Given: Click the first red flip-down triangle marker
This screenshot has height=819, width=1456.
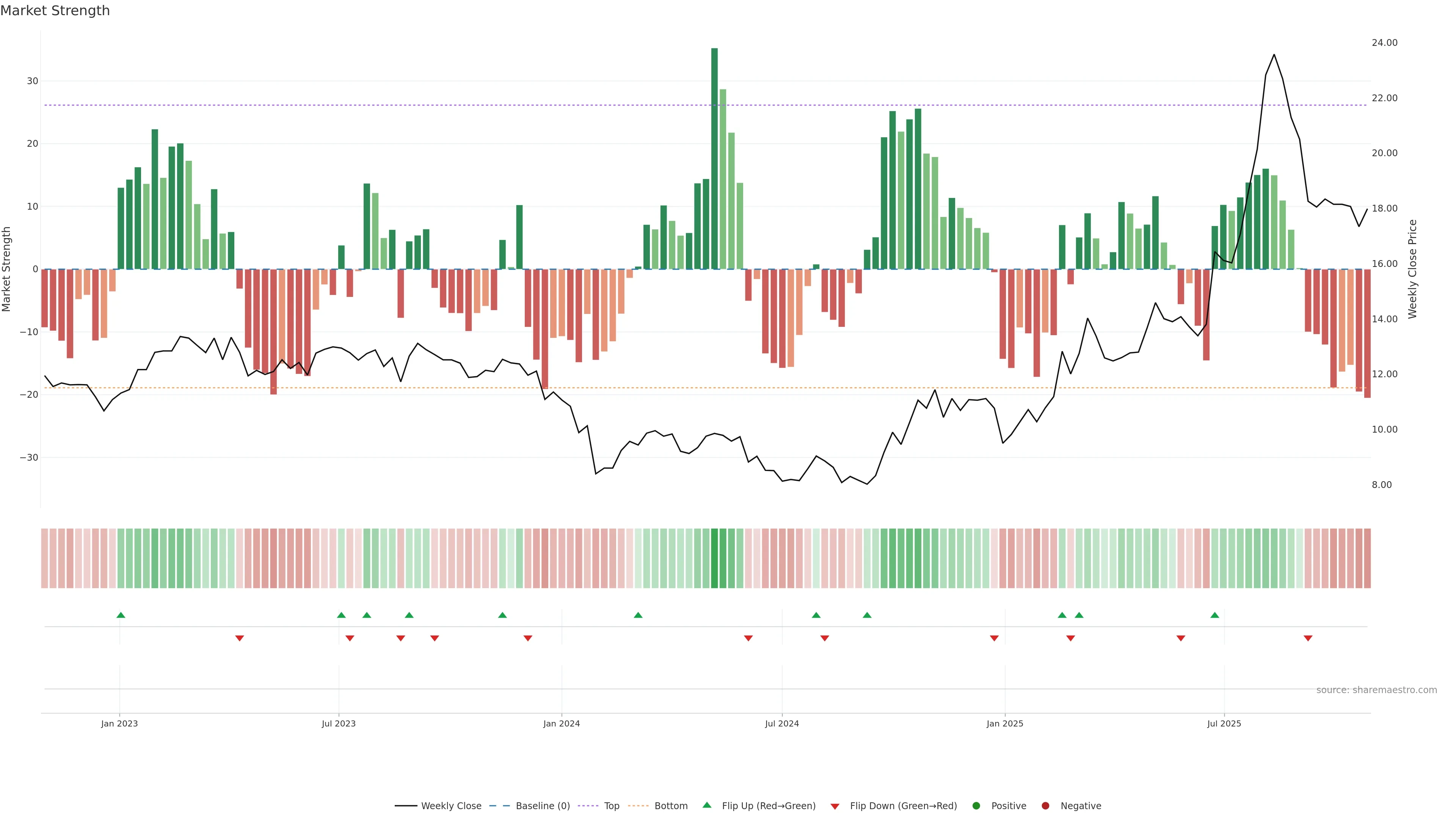Looking at the screenshot, I should 240,638.
